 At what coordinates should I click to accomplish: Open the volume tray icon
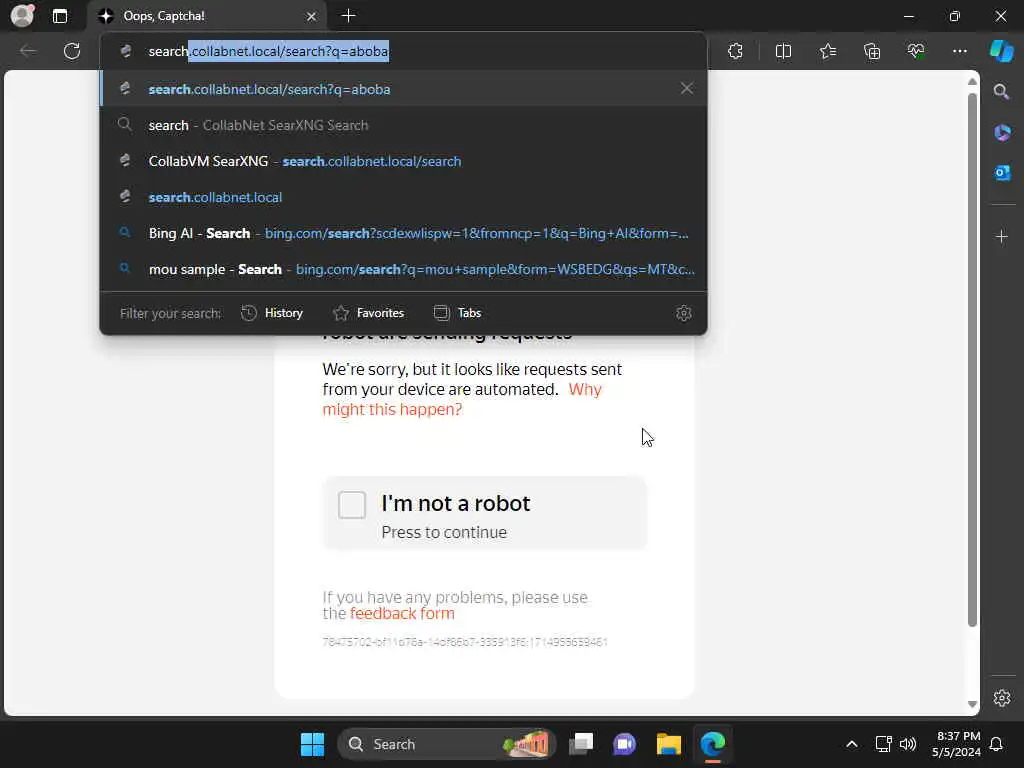(x=908, y=744)
